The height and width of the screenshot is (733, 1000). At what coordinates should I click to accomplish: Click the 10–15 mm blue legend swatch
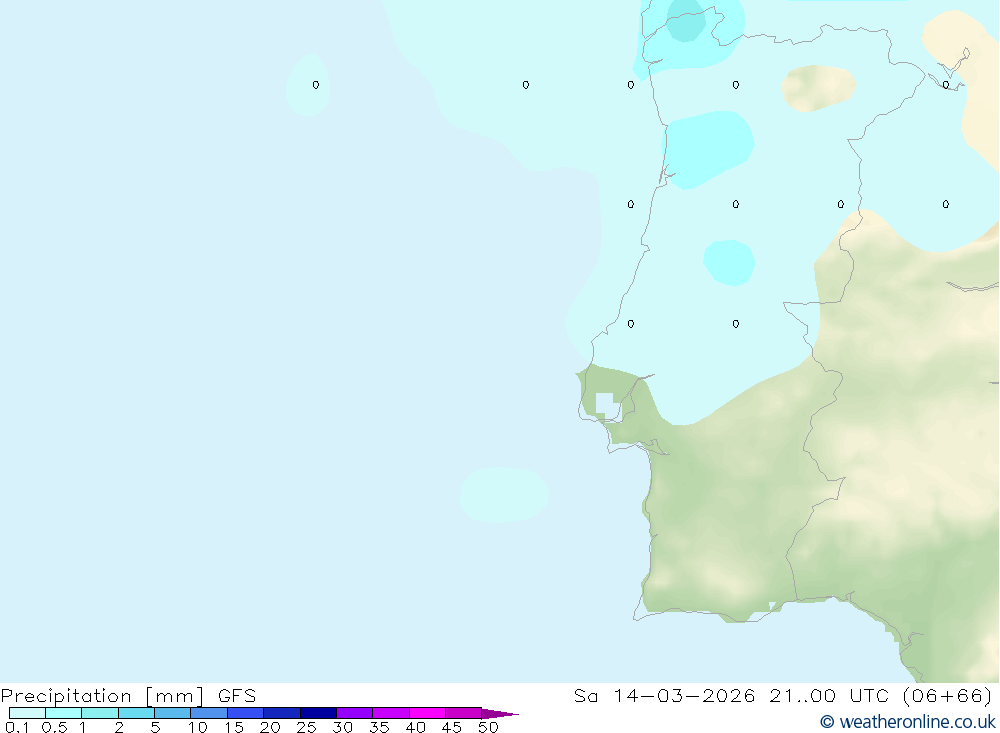(x=209, y=713)
